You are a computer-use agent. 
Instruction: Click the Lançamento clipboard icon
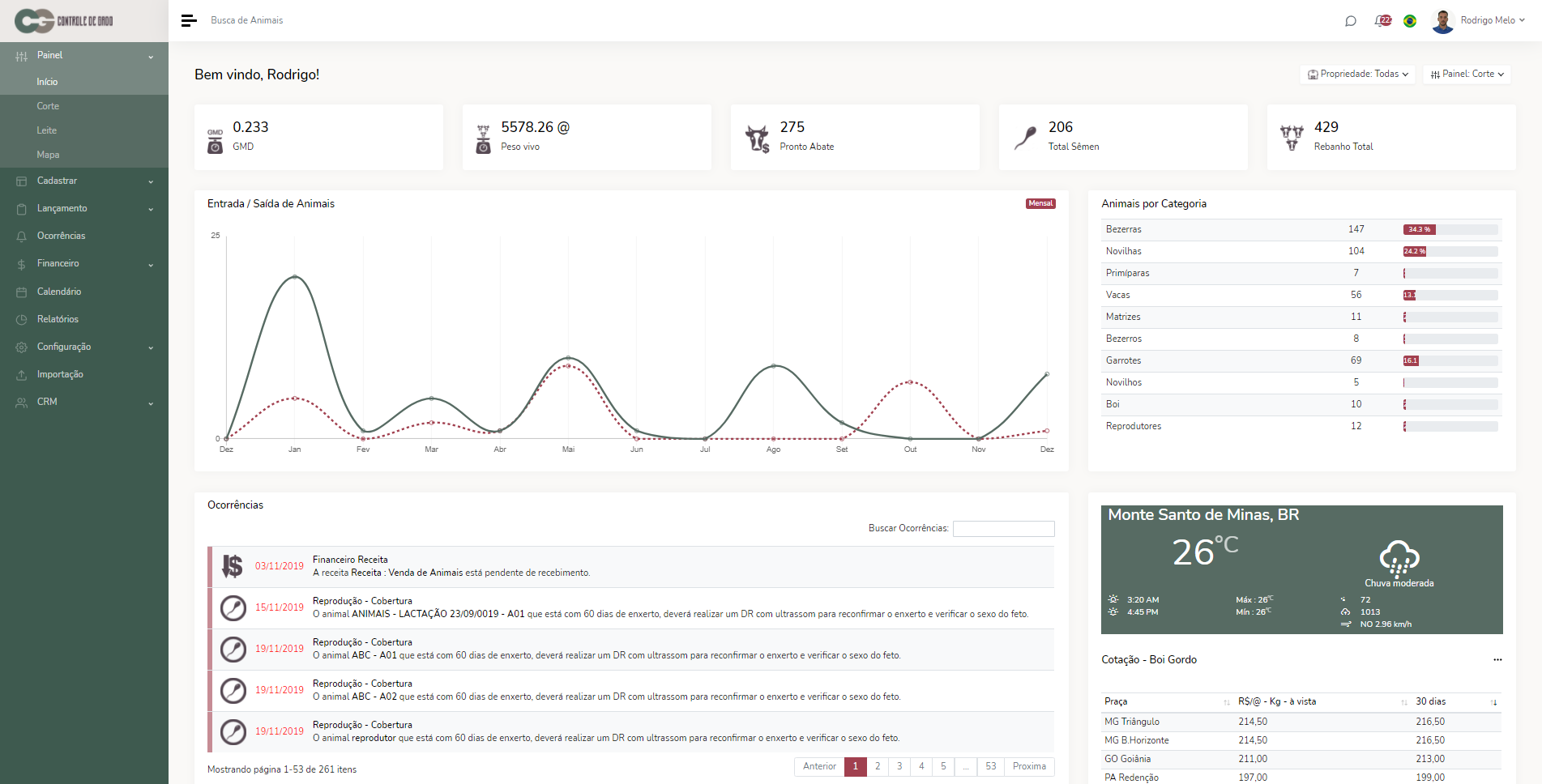(21, 209)
